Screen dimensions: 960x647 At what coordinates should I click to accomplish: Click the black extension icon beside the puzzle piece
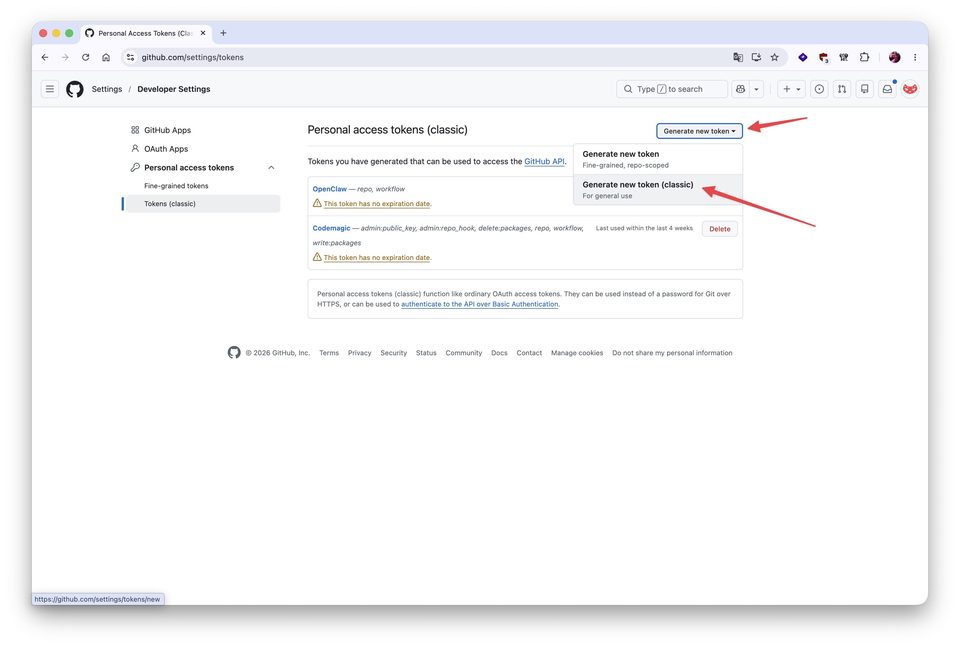point(844,57)
